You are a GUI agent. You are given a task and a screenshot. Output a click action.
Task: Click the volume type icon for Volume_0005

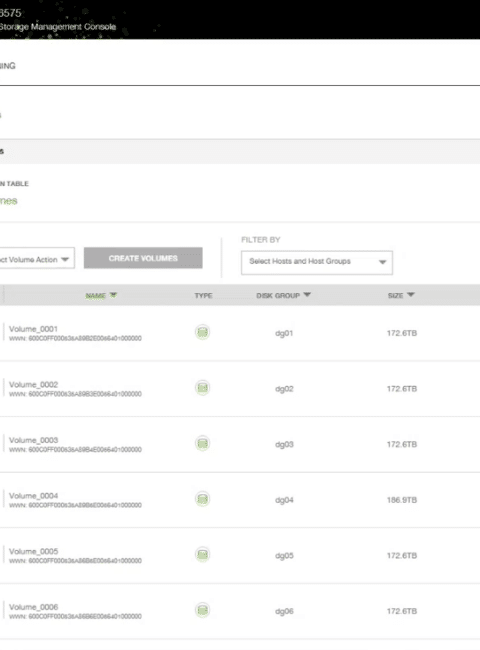(x=202, y=554)
